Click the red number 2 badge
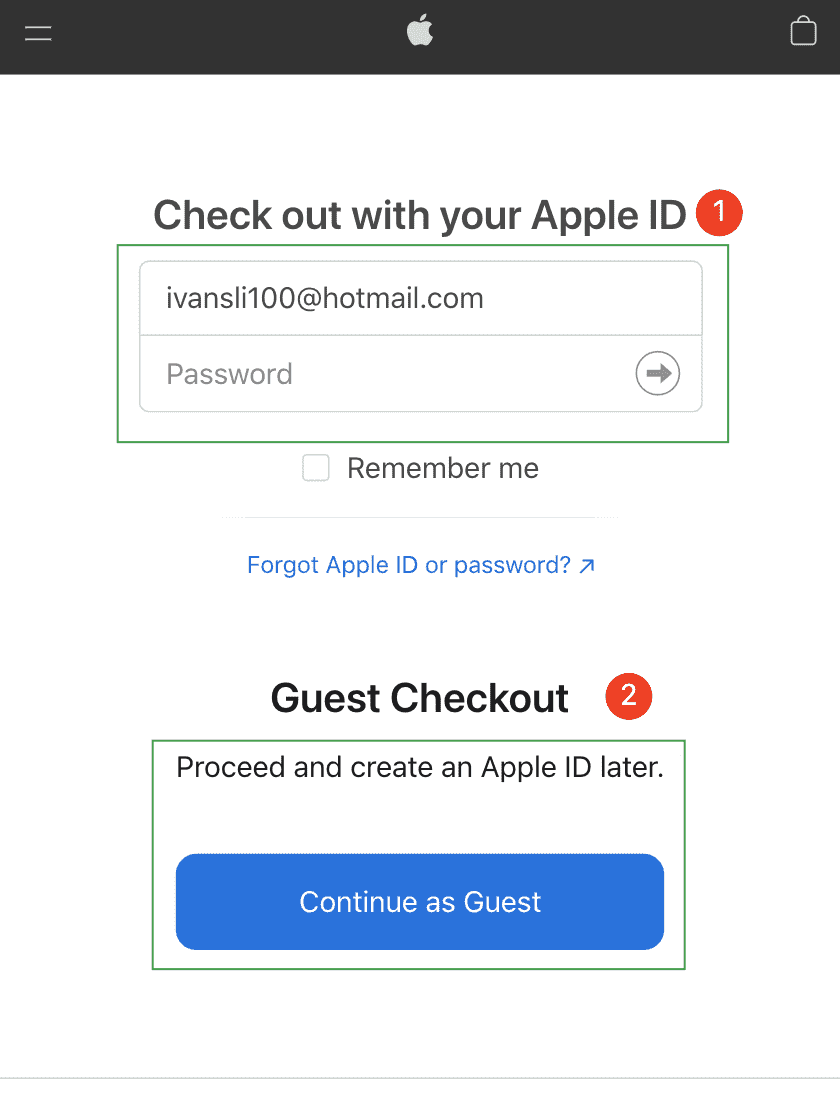This screenshot has height=1106, width=840. 628,696
